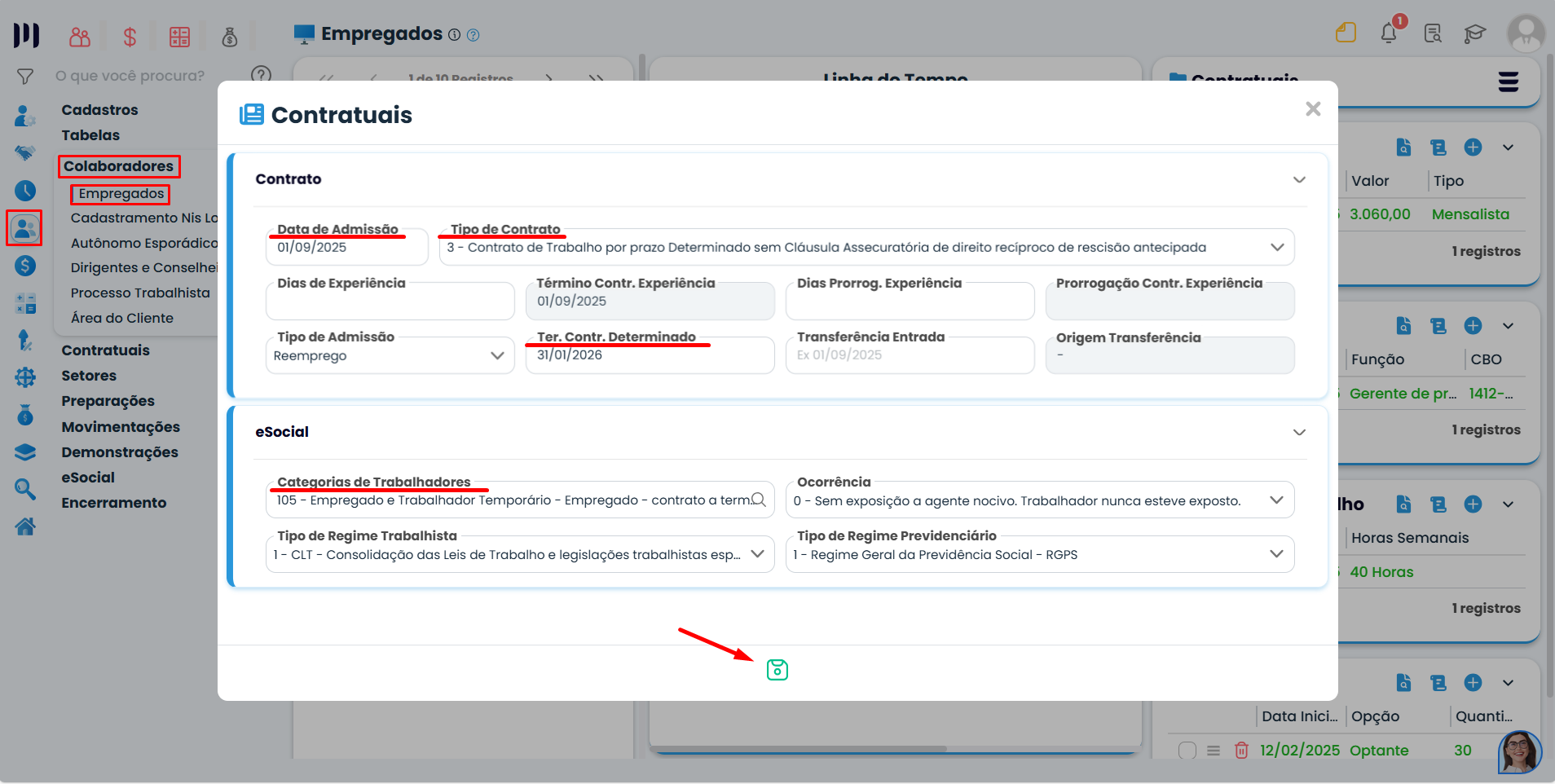Tick the checkbox on the 12/02/2025 Optante row
Viewport: 1555px width, 784px height.
click(1187, 751)
